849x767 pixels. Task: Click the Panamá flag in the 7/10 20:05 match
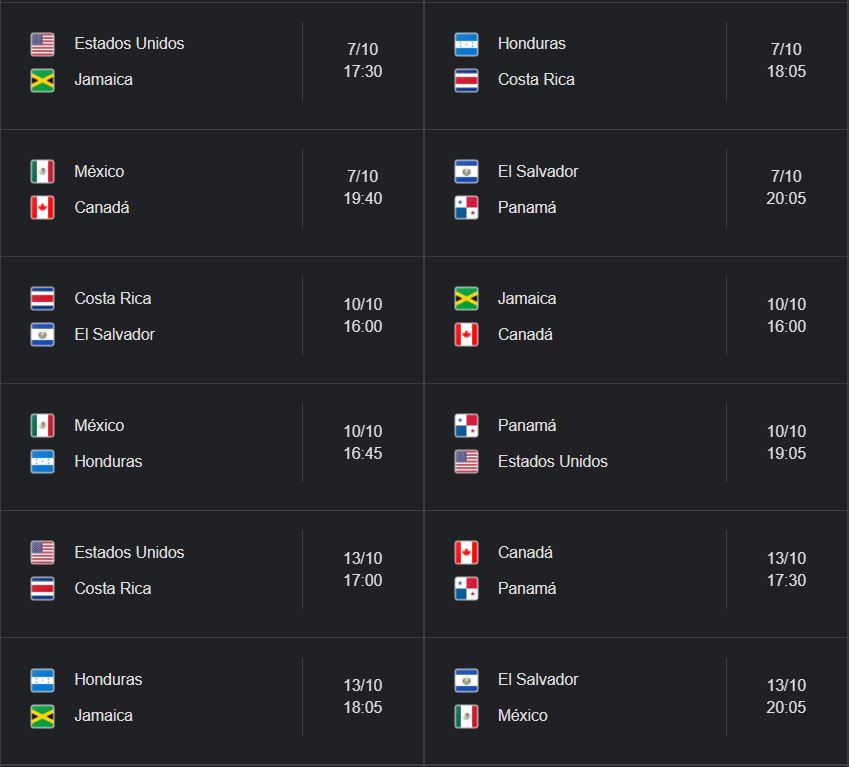coord(466,208)
